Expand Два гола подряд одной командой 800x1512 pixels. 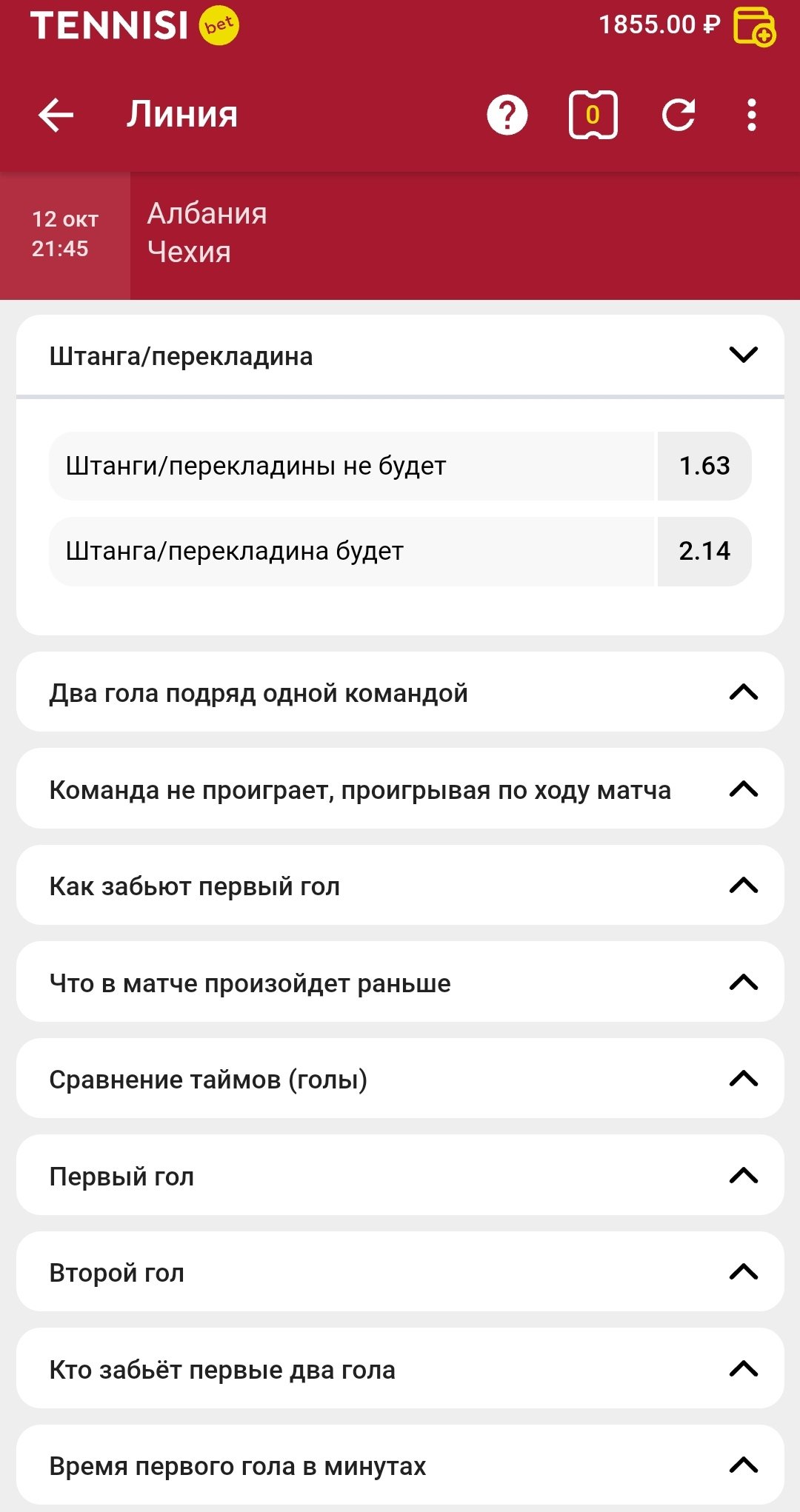tap(743, 692)
